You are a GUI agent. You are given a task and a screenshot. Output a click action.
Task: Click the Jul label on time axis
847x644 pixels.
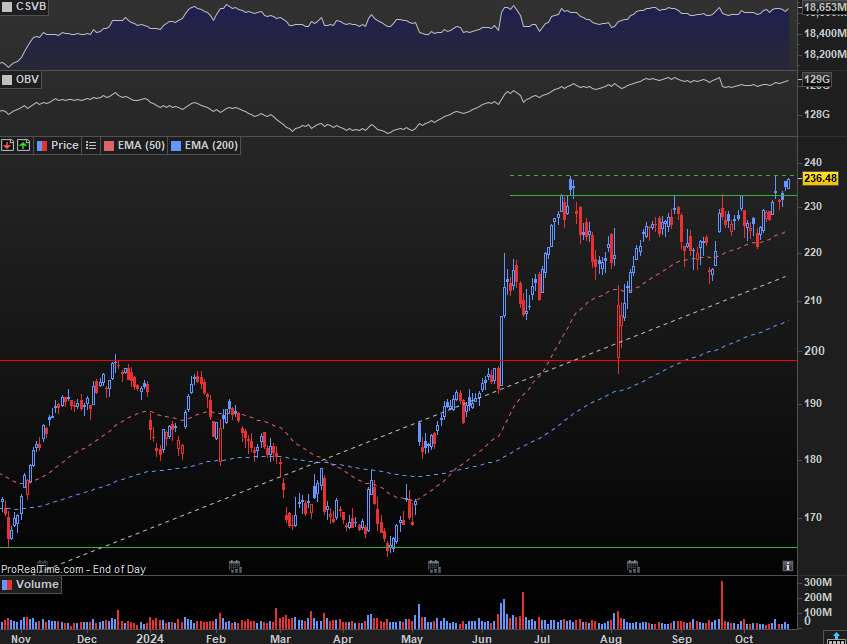[x=541, y=639]
